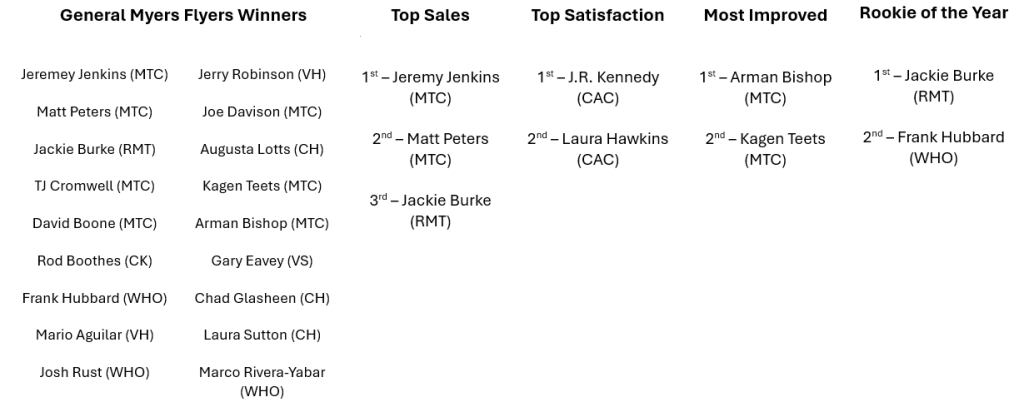Click 3rd place Jackie Burke in Top Sales

click(430, 210)
